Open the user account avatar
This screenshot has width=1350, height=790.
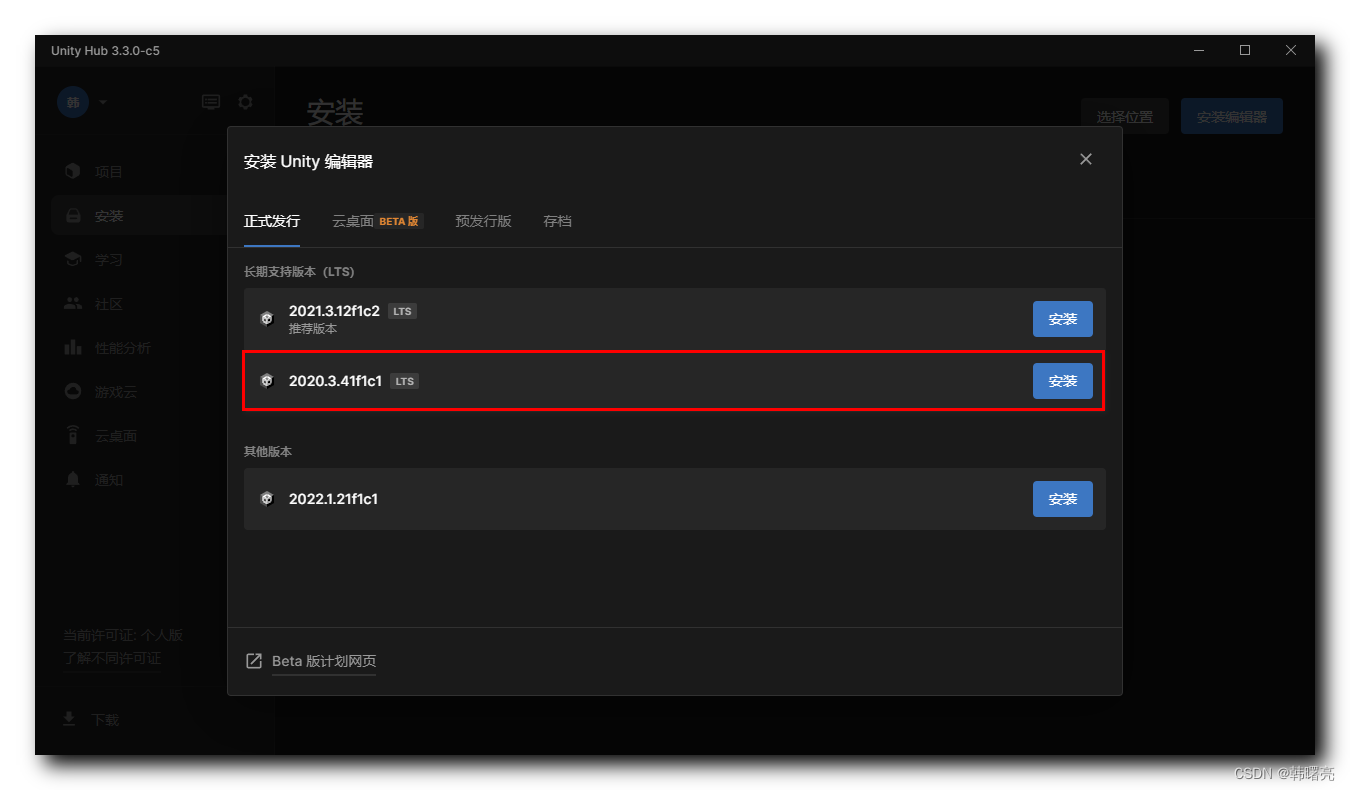coord(73,102)
